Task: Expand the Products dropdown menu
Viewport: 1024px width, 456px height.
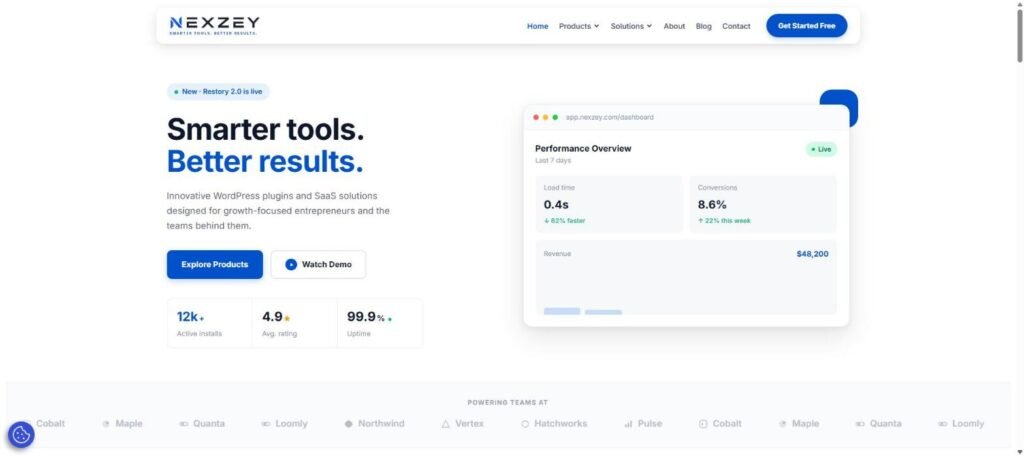Action: 579,26
